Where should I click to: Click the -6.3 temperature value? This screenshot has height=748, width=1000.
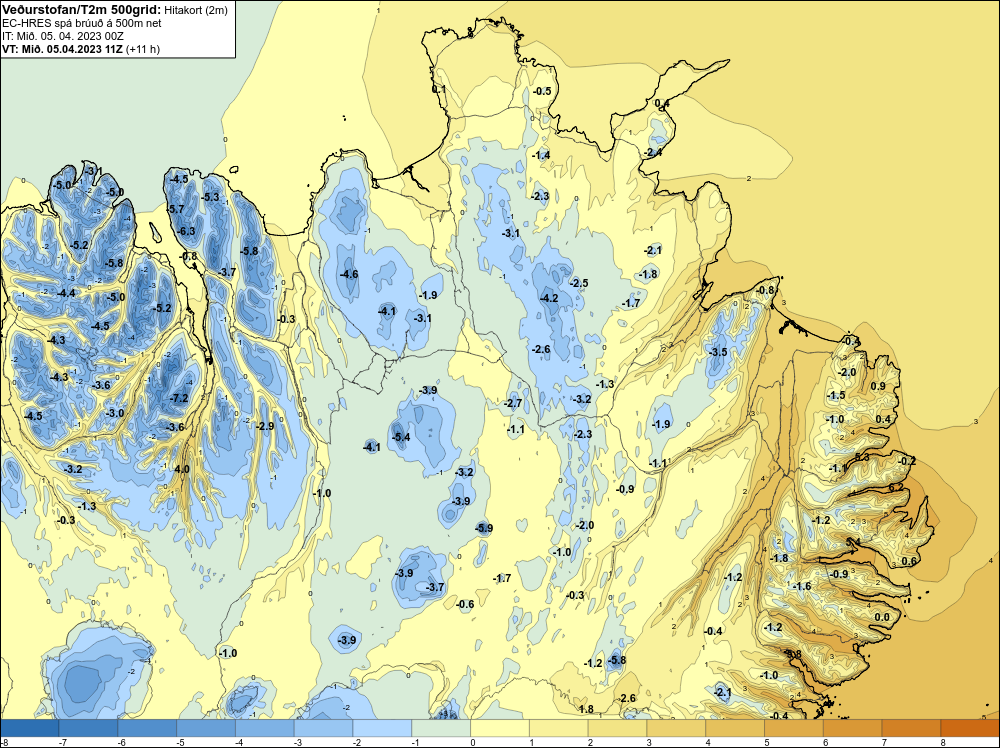tap(186, 231)
